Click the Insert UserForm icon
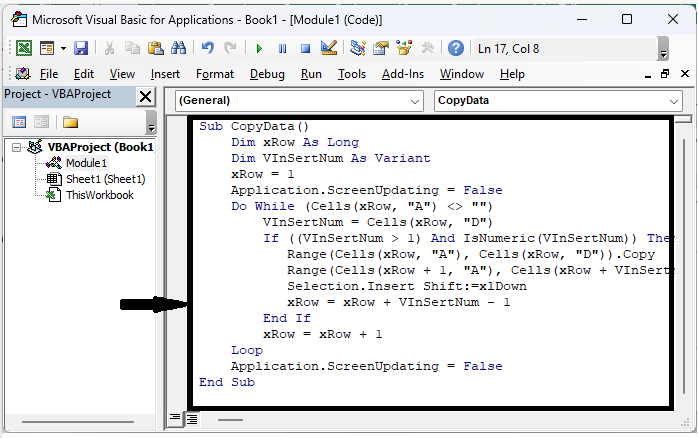The image size is (698, 438). point(47,48)
